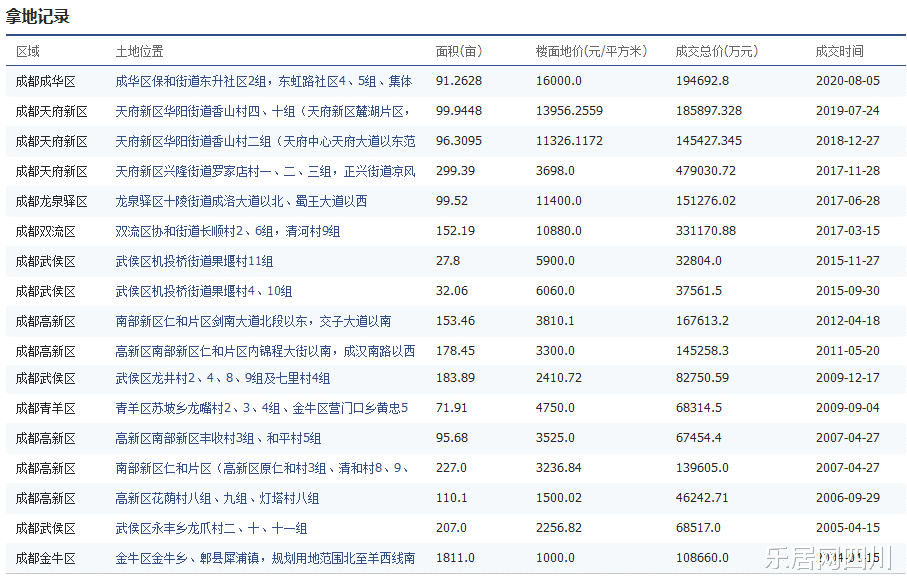Open link 武侯区机投桥街道果堰村11组
The width and height of the screenshot is (907, 588).
pyautogui.click(x=194, y=262)
